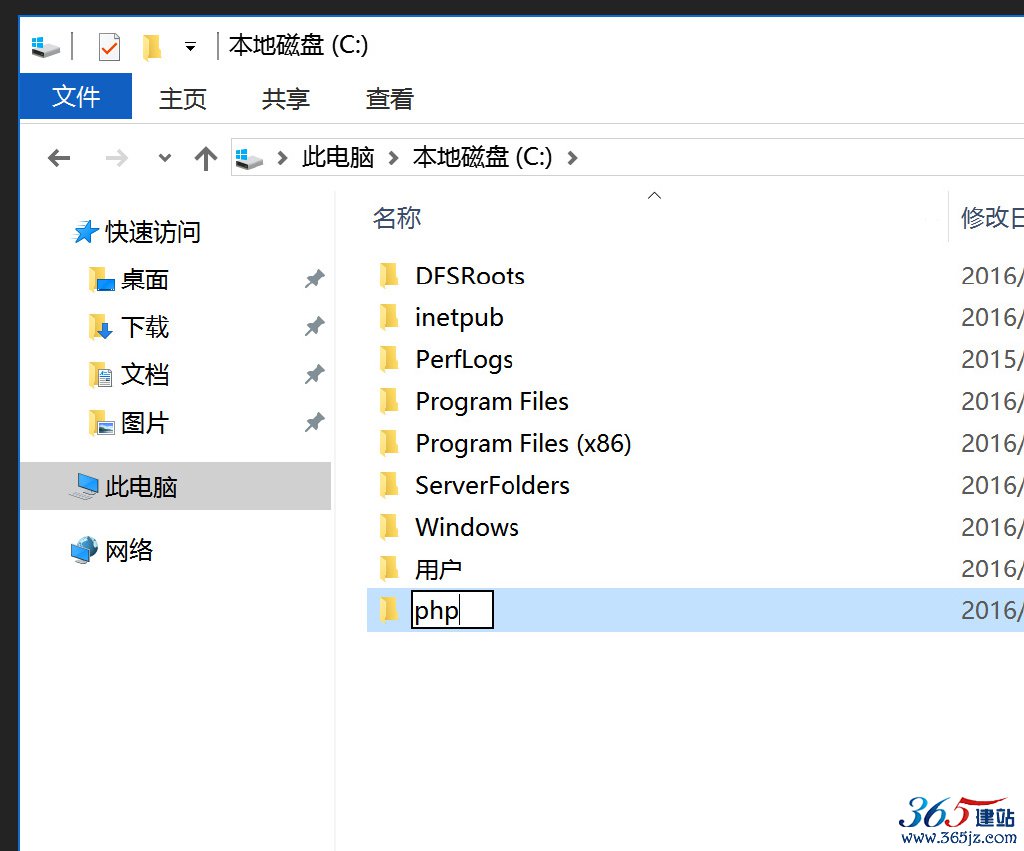Click the star icon beside 快速访问

point(86,232)
